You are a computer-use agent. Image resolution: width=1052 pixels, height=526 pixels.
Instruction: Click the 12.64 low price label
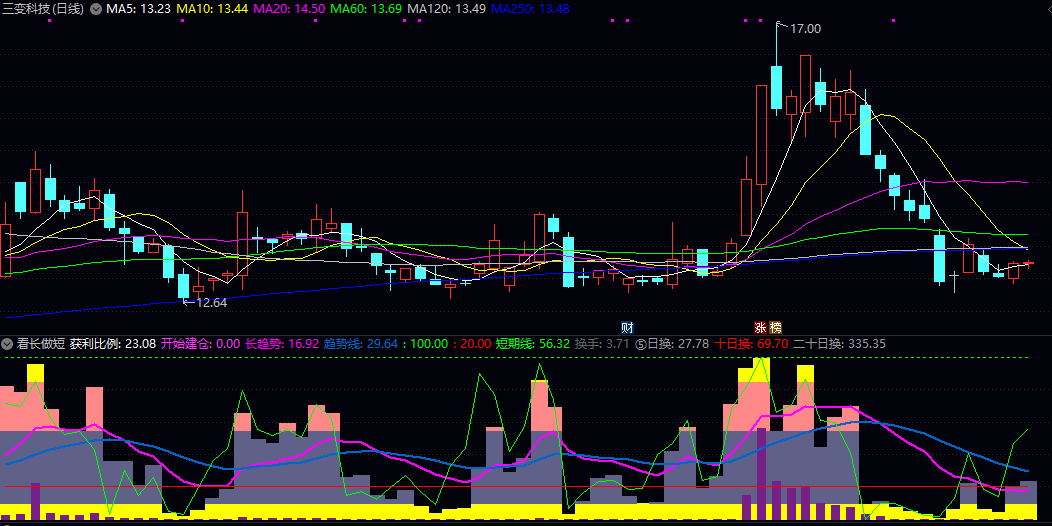211,303
